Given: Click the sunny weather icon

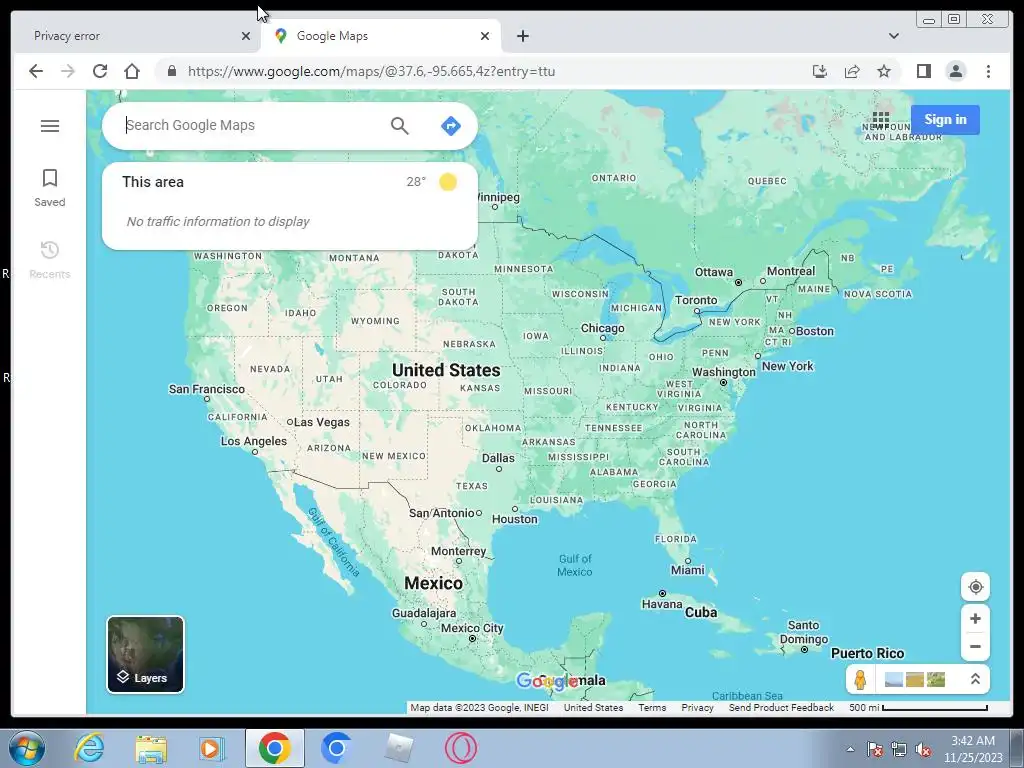Looking at the screenshot, I should click(x=448, y=182).
